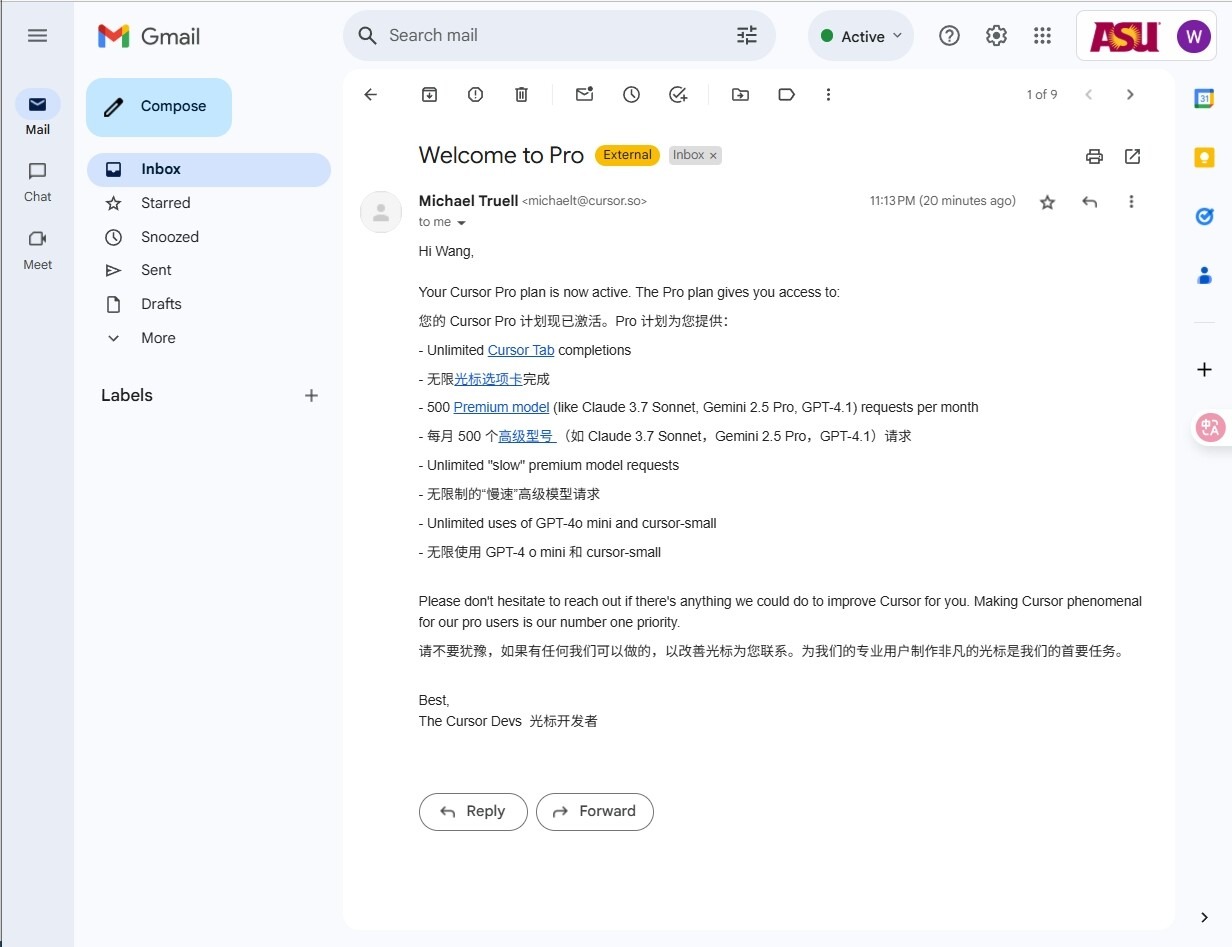Image resolution: width=1232 pixels, height=947 pixels.
Task: Open the Active status dropdown
Action: coord(861,36)
